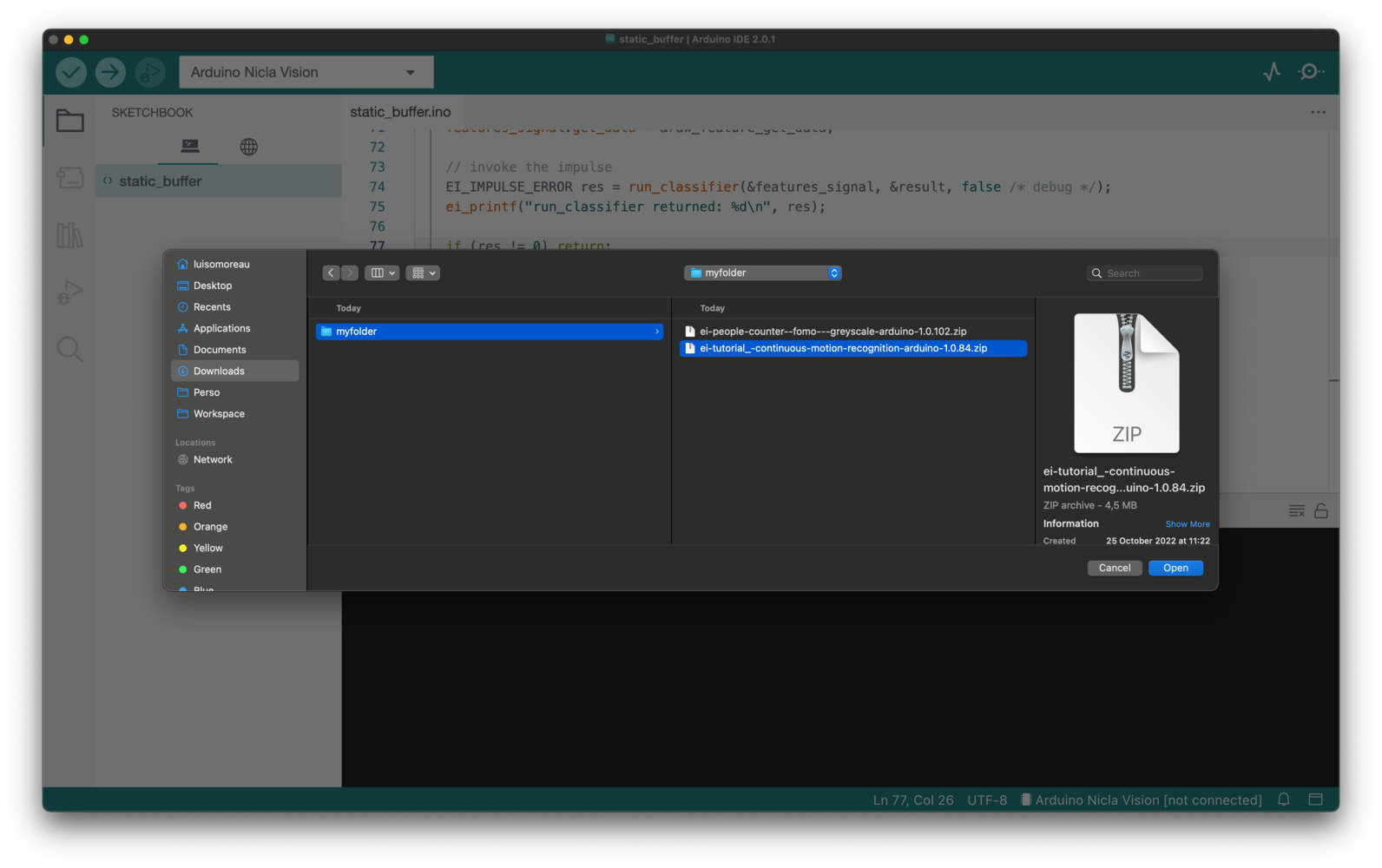The image size is (1382, 868).
Task: Click the clear output lines icon
Action: [x=1297, y=511]
